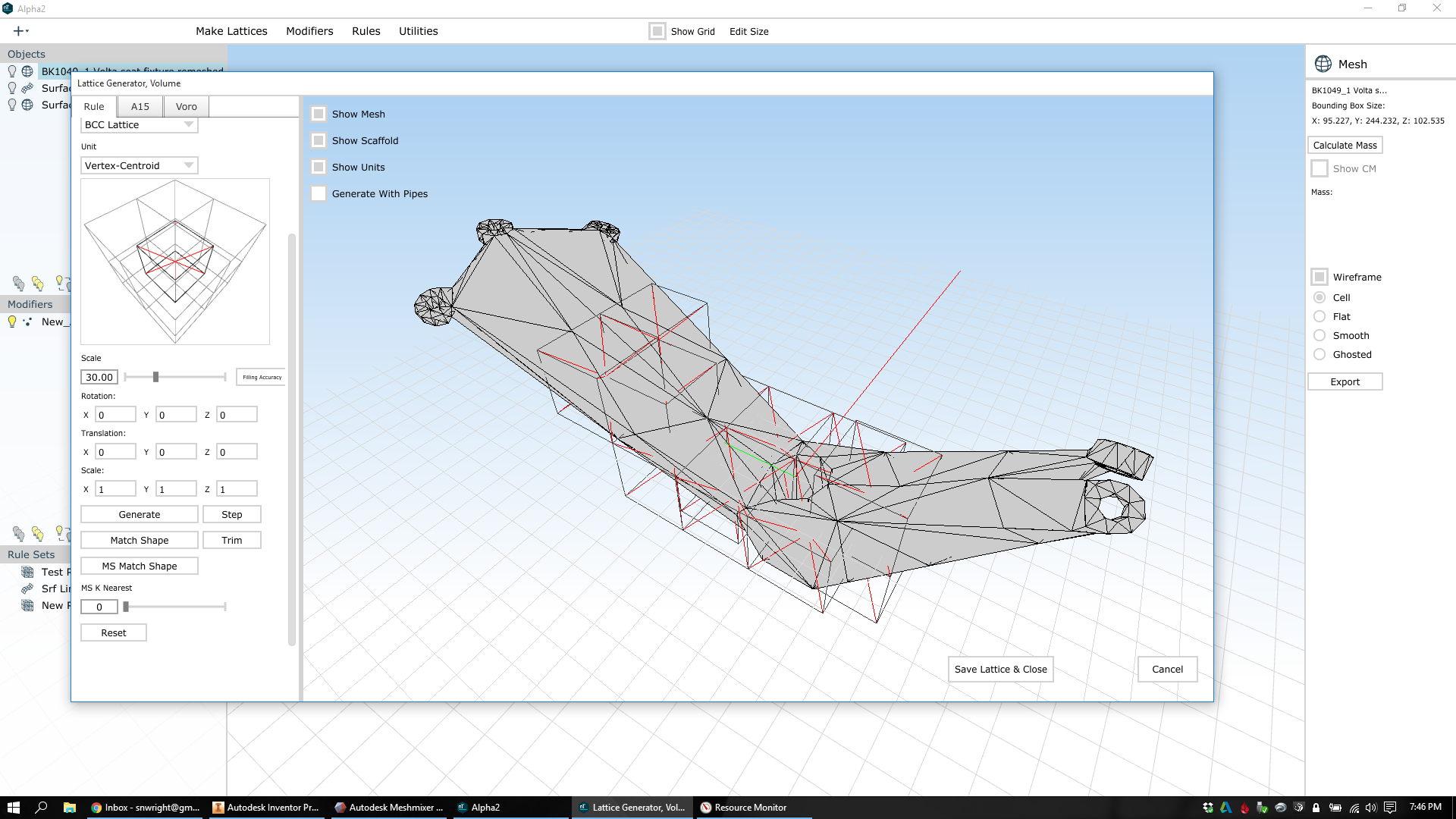This screenshot has width=1456, height=819.
Task: Open the Vertex-Centroid unit dropdown
Action: pyautogui.click(x=140, y=165)
